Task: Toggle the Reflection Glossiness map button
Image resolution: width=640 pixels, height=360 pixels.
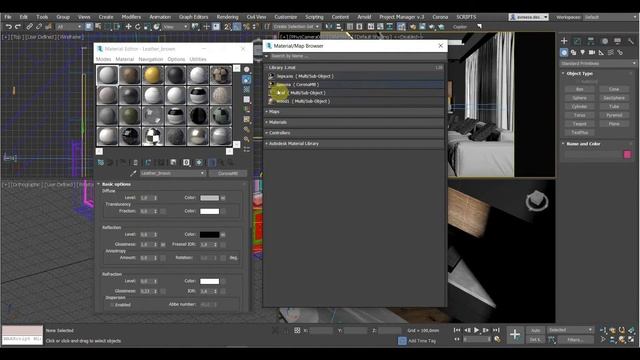Action: [x=163, y=244]
